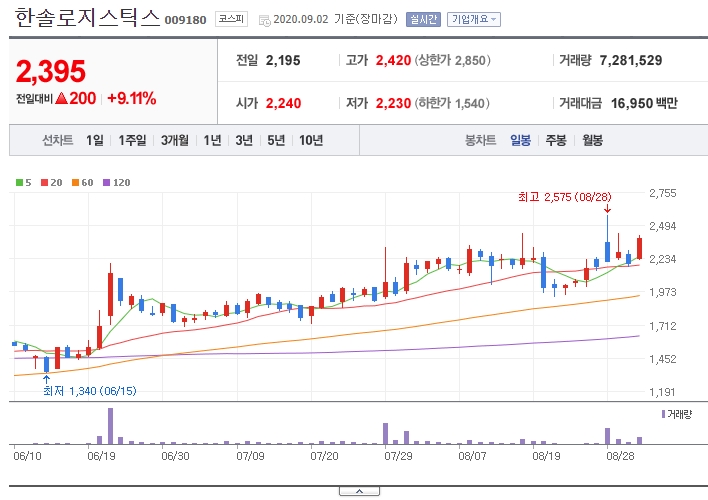
Task: Click the 상한가 2,850 upper limit text
Action: coord(452,61)
